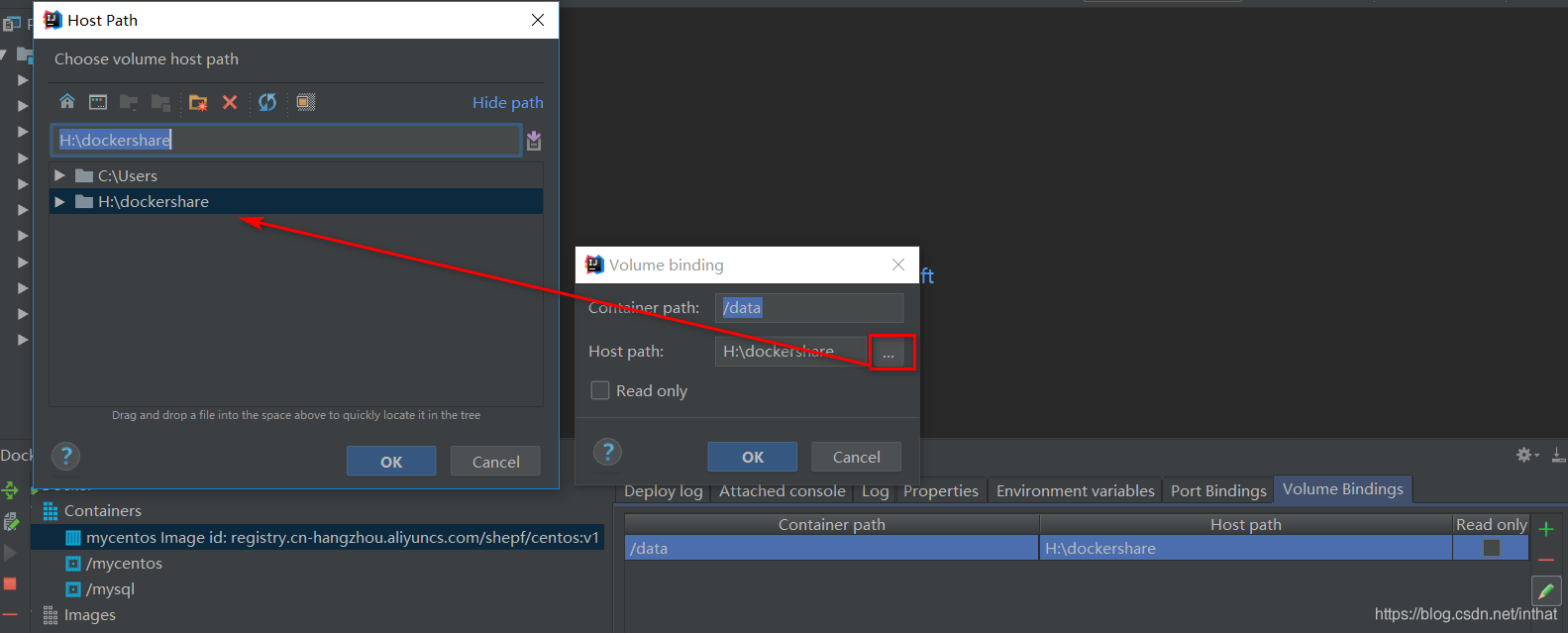Select the /mysql container
This screenshot has width=1568, height=633.
[110, 588]
